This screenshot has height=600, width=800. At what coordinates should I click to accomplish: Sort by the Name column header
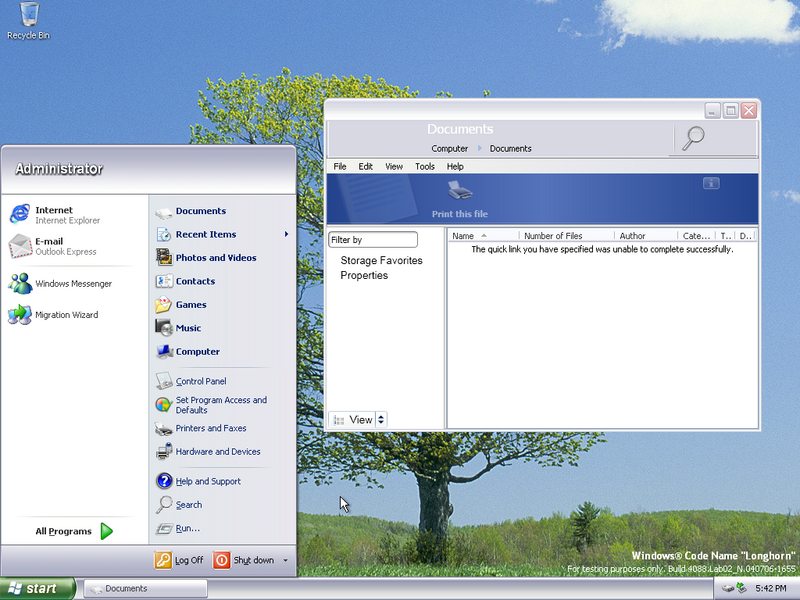coord(463,236)
